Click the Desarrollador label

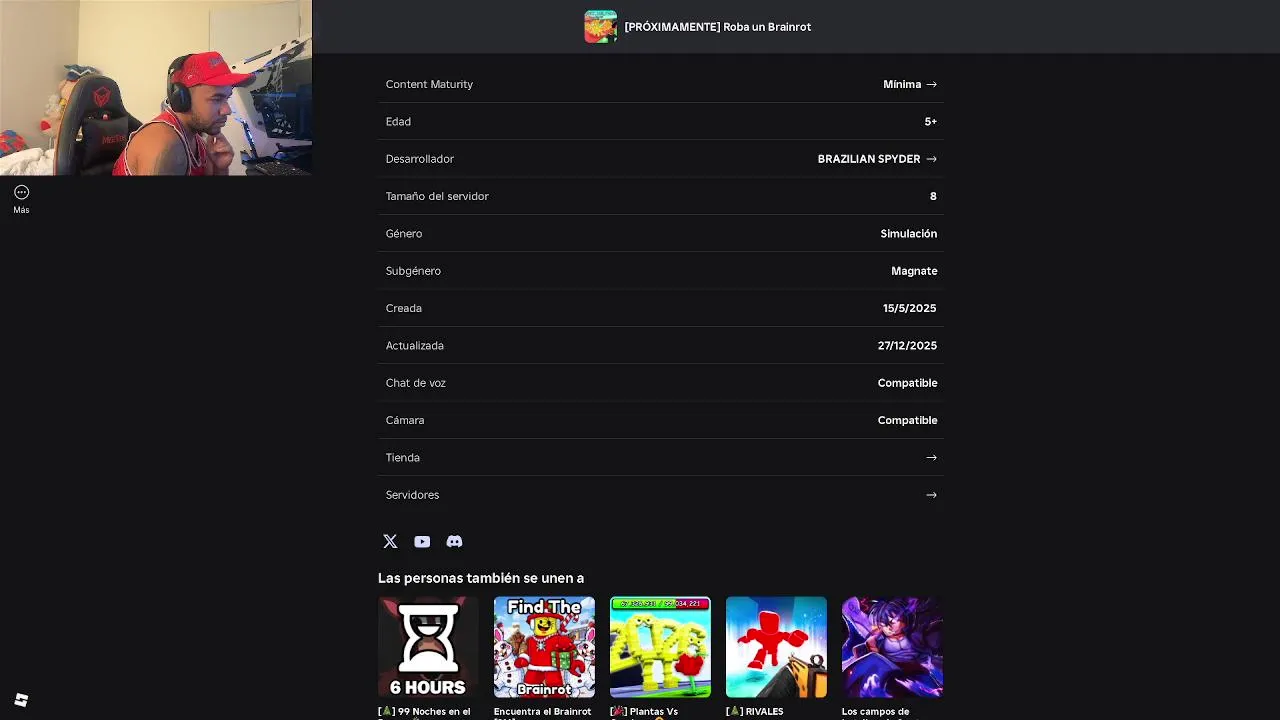click(419, 159)
